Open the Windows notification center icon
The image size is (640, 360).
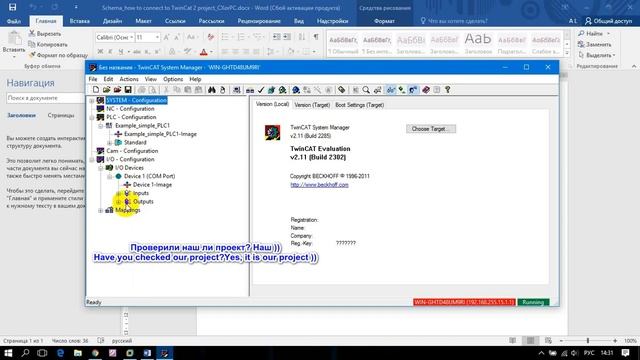[x=626, y=353]
